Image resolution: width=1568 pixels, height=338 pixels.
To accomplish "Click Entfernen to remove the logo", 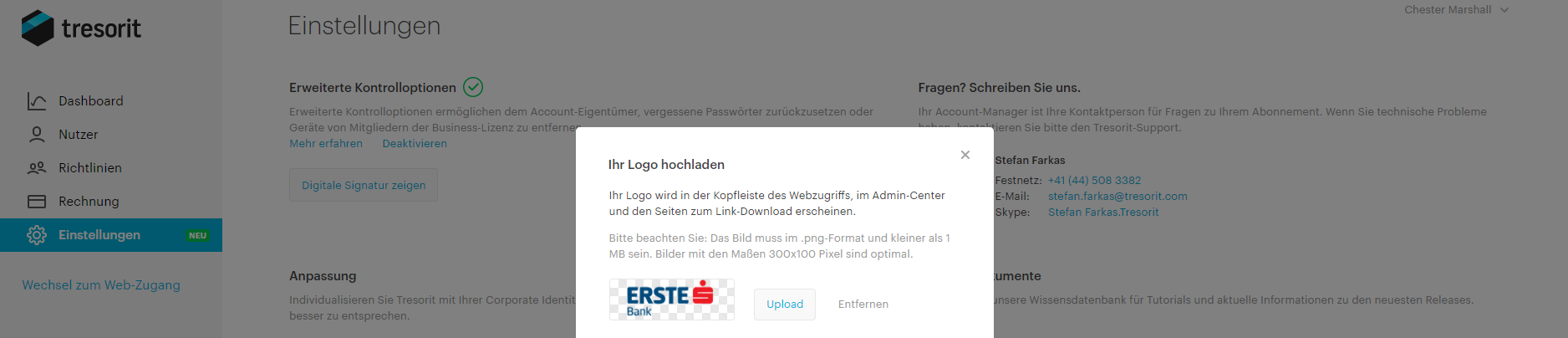I will (x=863, y=305).
